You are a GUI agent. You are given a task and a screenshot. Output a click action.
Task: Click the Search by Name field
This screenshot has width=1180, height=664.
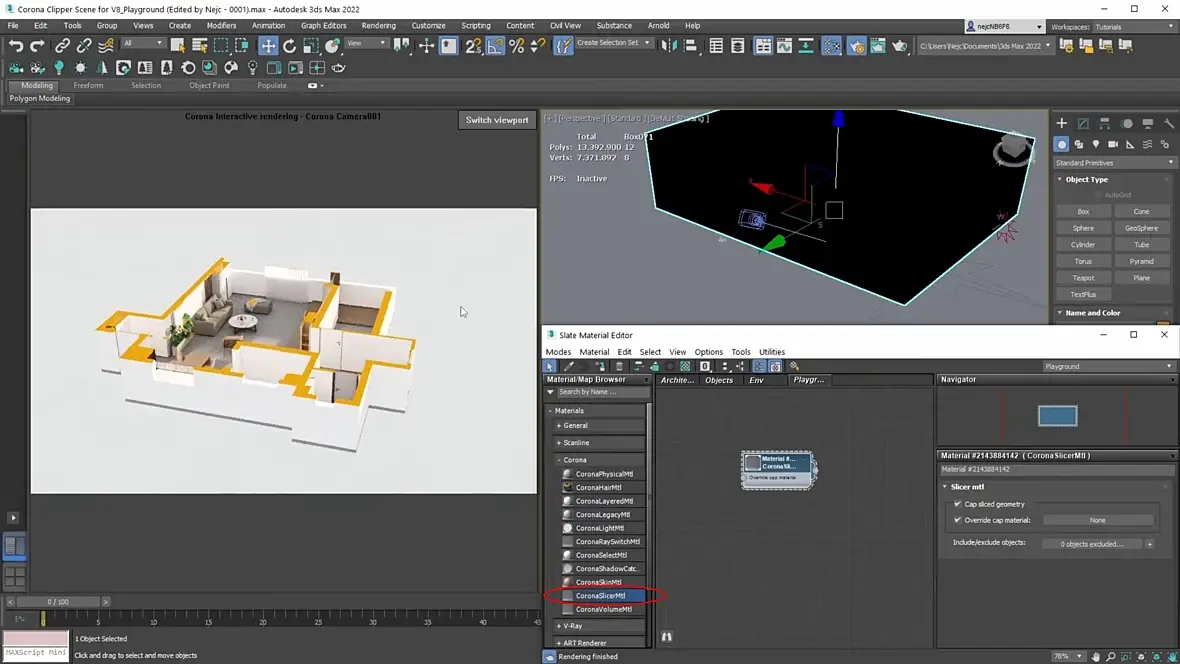602,392
